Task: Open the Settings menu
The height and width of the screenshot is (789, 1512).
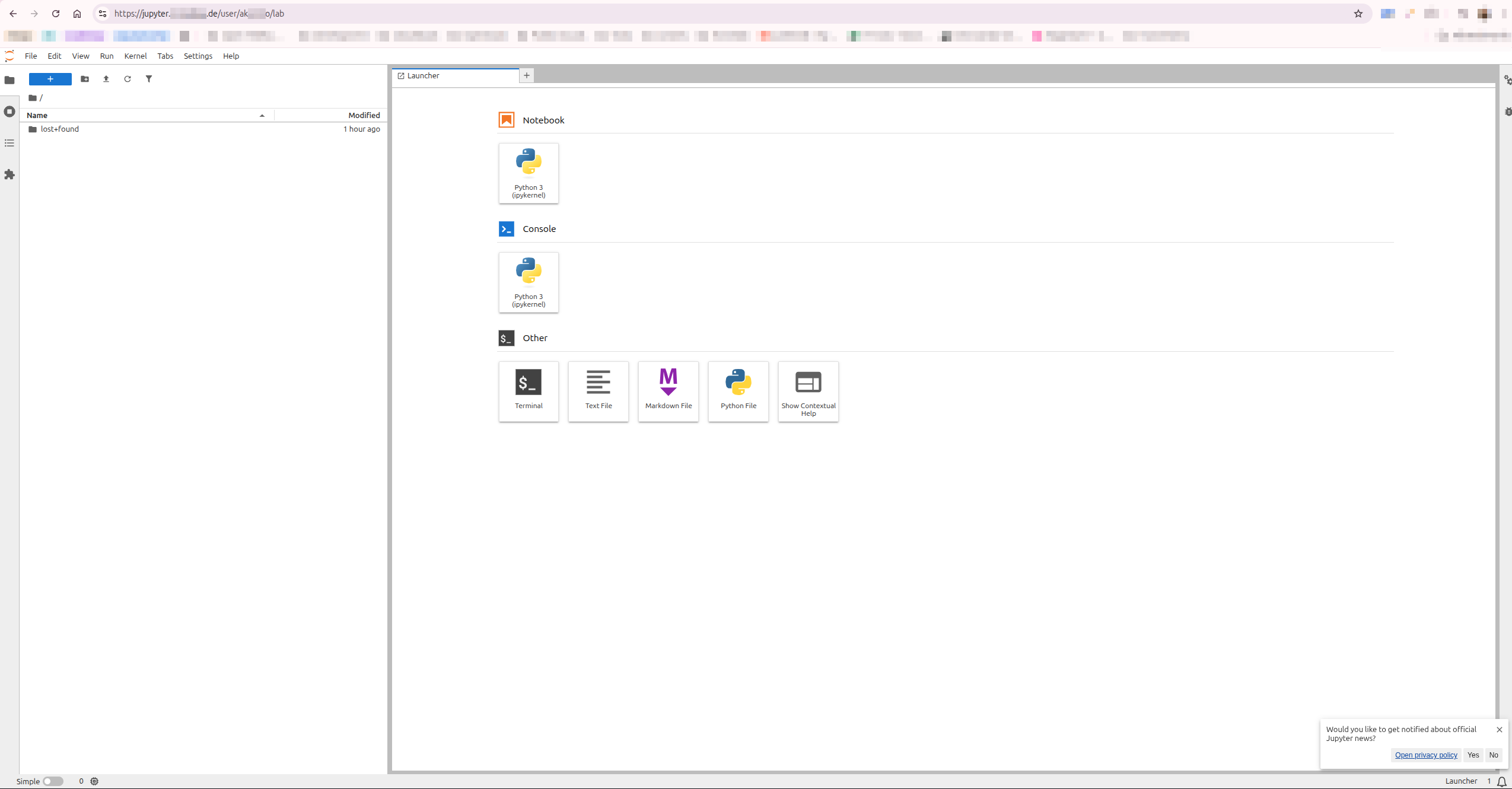Action: (198, 56)
